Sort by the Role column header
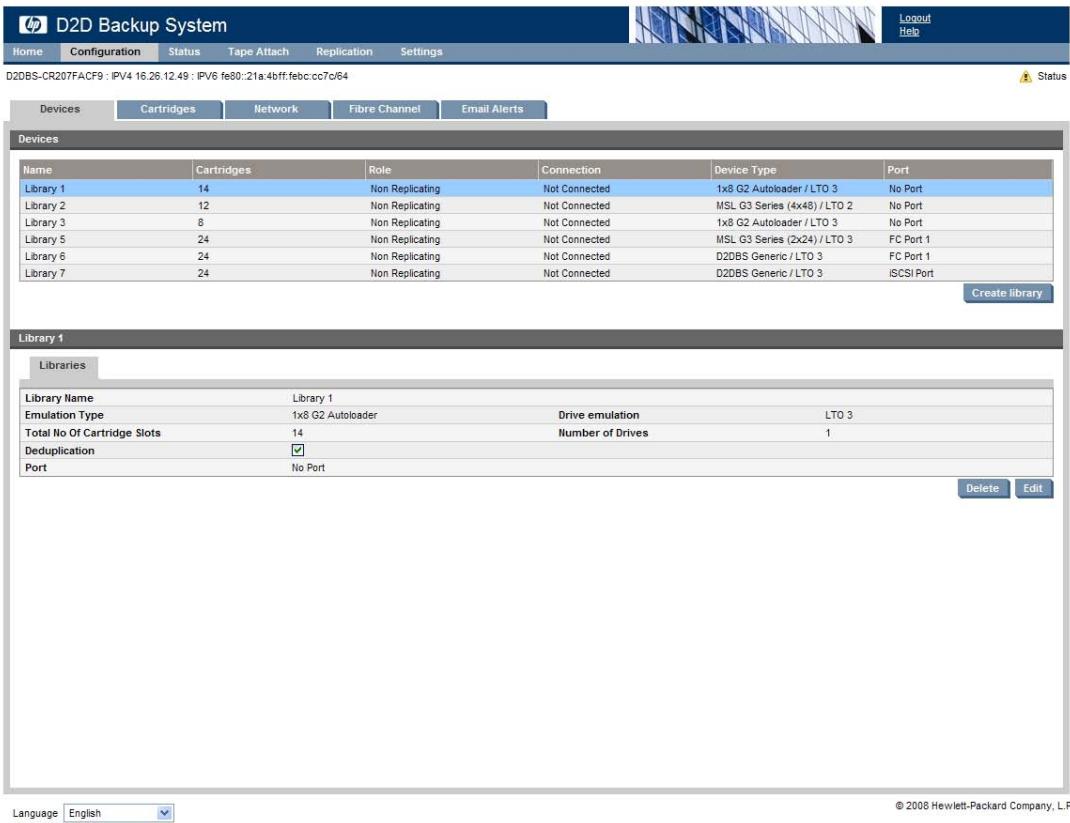The height and width of the screenshot is (823, 1070). point(451,170)
